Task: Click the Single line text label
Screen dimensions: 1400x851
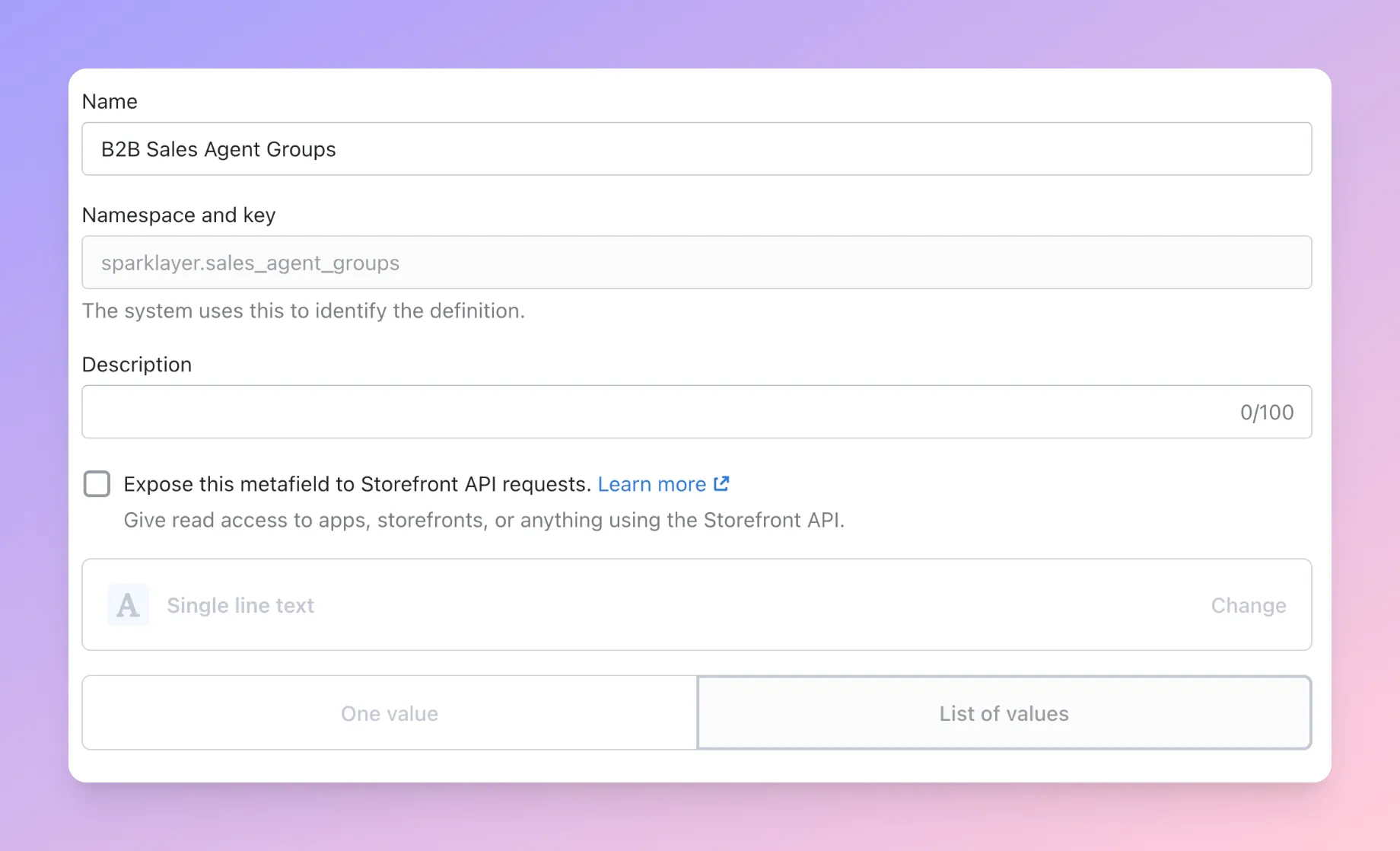Action: click(240, 605)
